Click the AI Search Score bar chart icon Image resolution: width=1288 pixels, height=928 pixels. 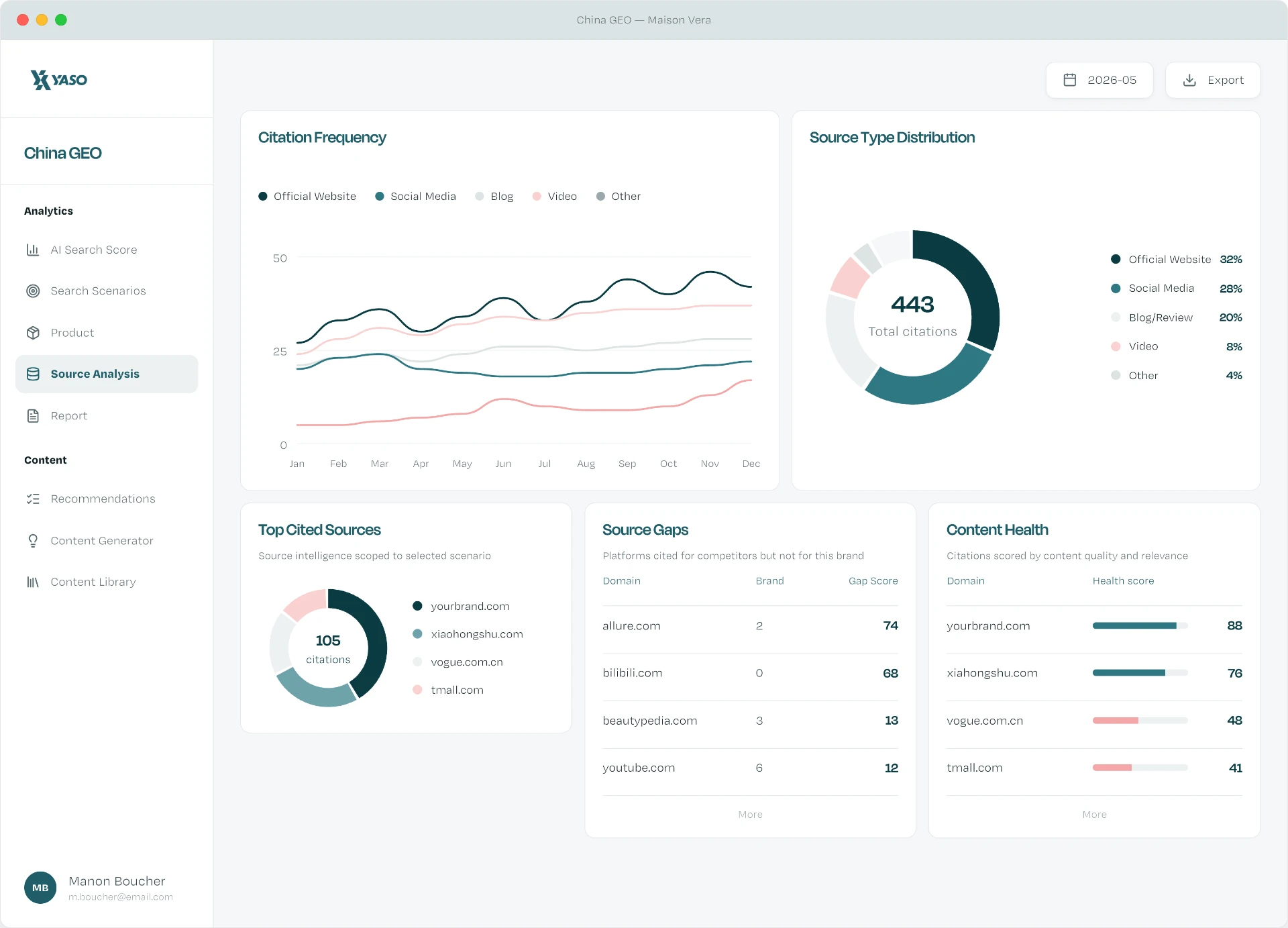pos(33,250)
